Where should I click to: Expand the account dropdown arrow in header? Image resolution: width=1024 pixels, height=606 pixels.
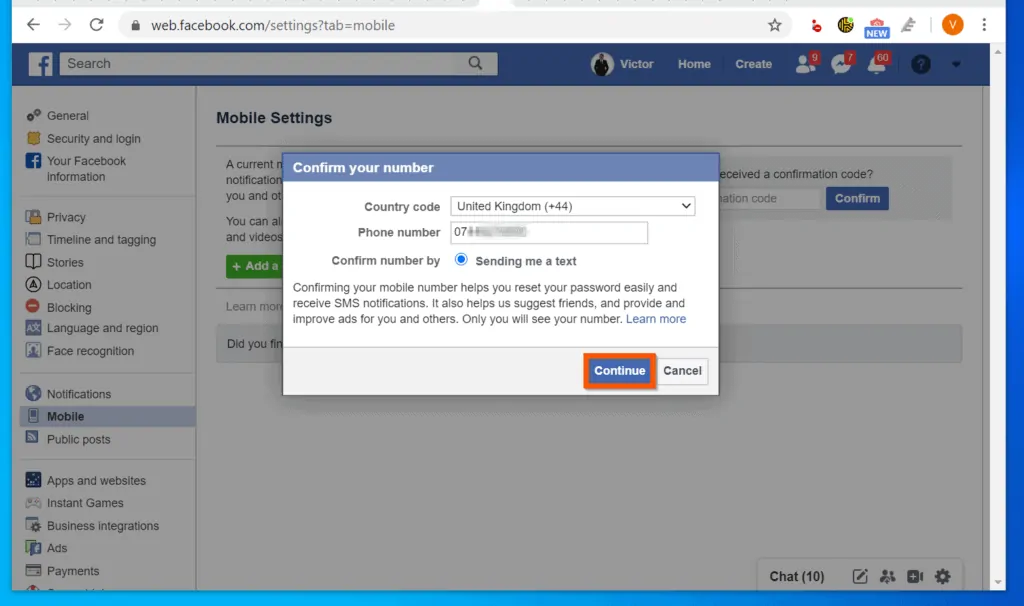pos(956,64)
